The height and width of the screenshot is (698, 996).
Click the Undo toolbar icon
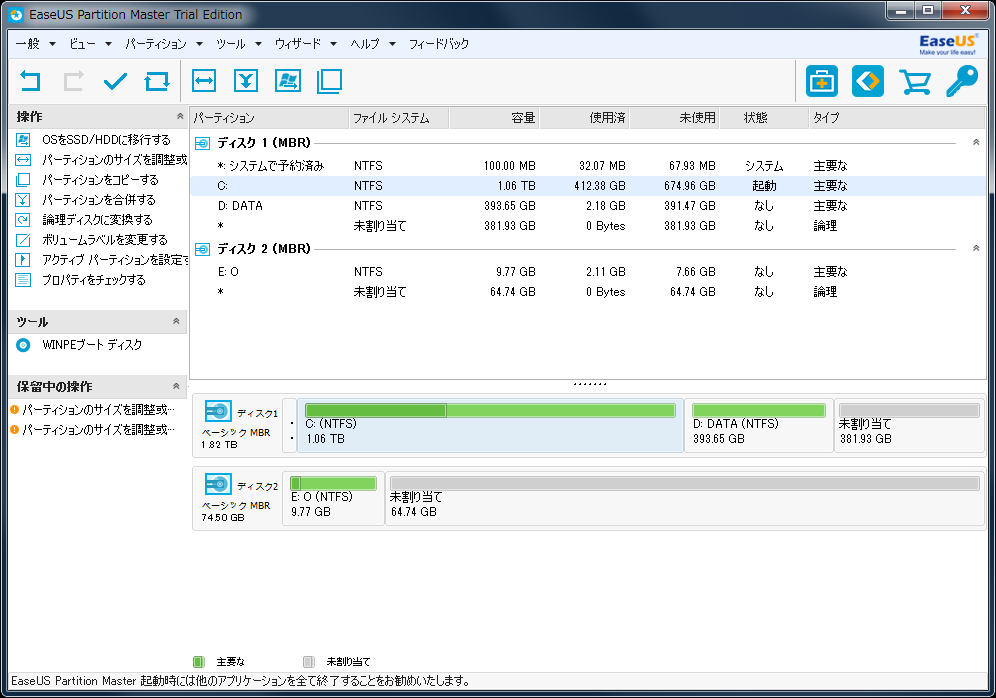tap(30, 81)
